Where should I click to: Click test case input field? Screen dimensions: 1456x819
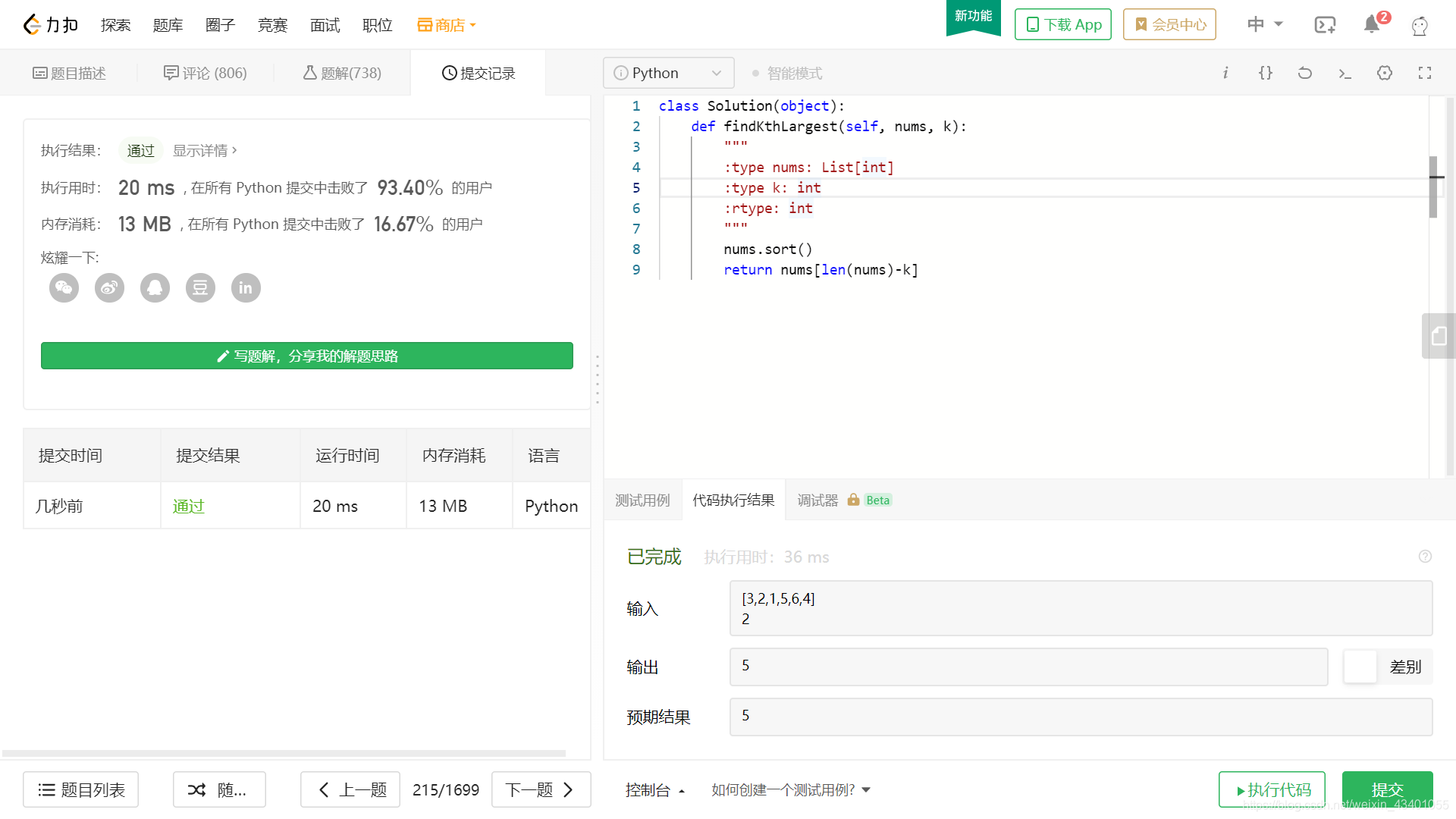click(x=1081, y=608)
